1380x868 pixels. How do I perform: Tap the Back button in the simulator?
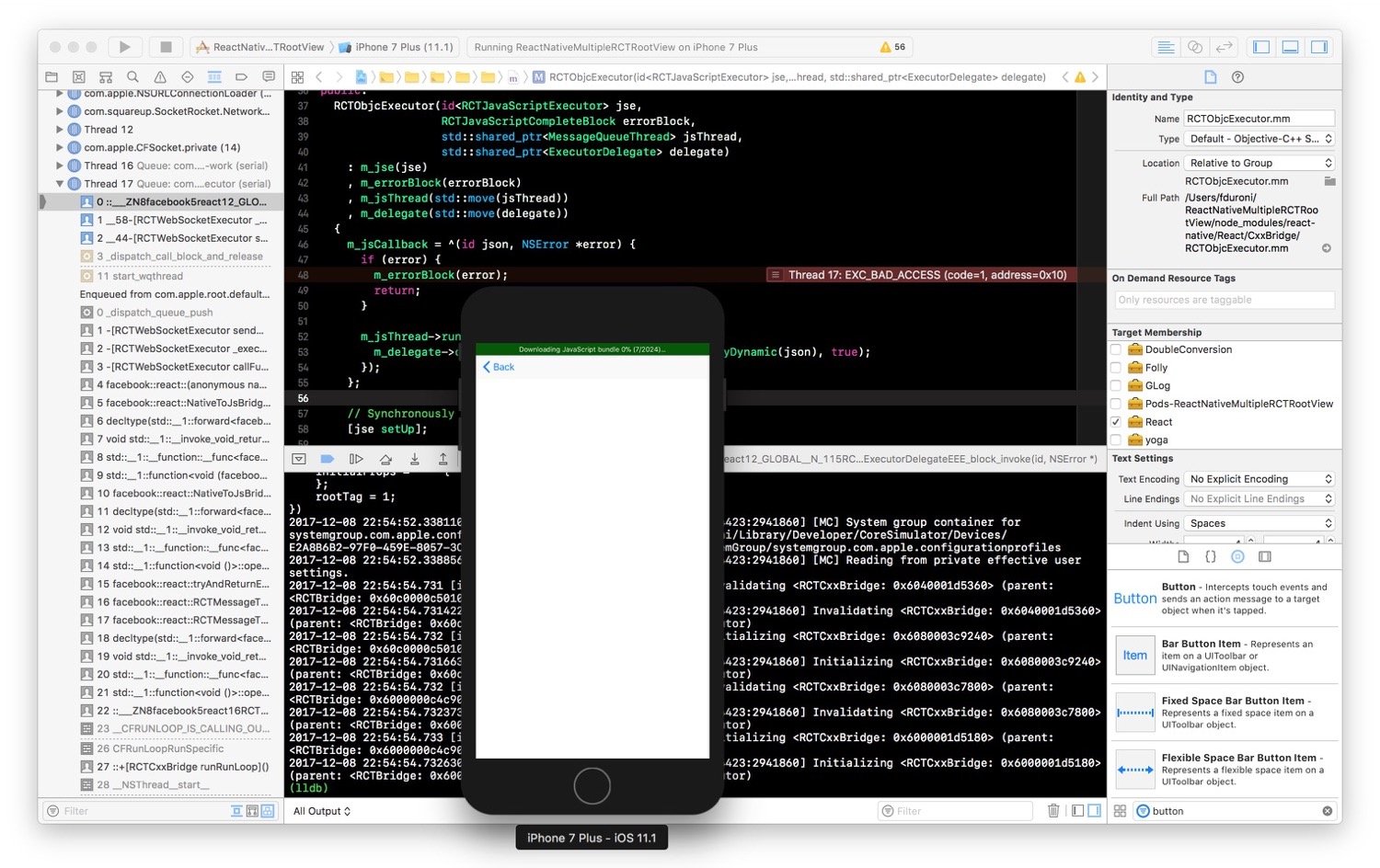click(x=499, y=367)
